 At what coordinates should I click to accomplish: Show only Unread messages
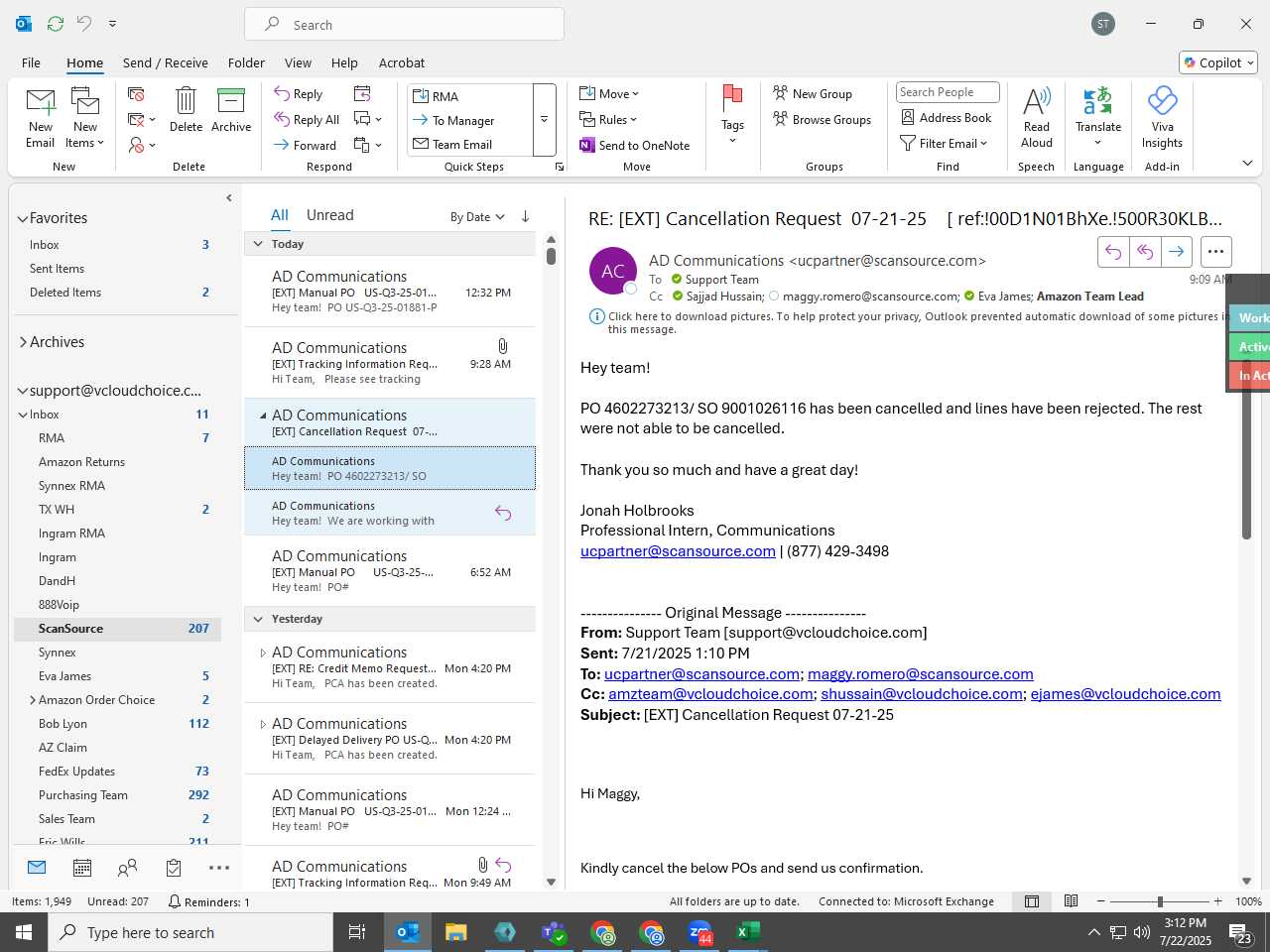[330, 215]
